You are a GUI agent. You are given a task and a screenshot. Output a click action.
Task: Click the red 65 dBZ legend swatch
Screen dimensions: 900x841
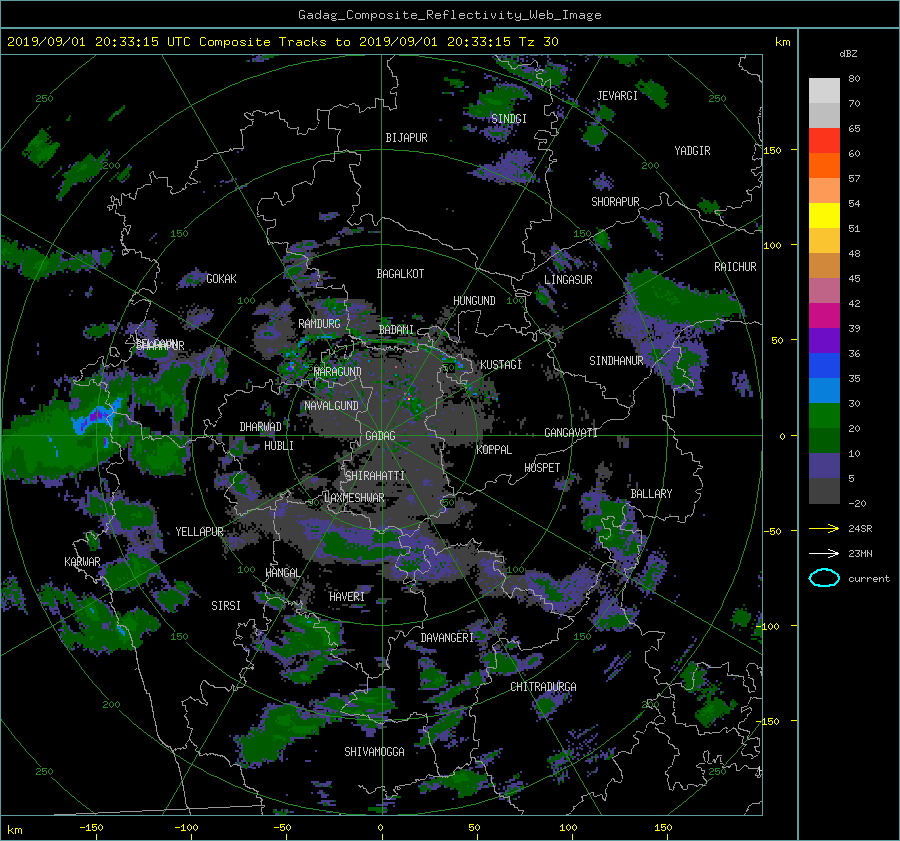tap(824, 141)
